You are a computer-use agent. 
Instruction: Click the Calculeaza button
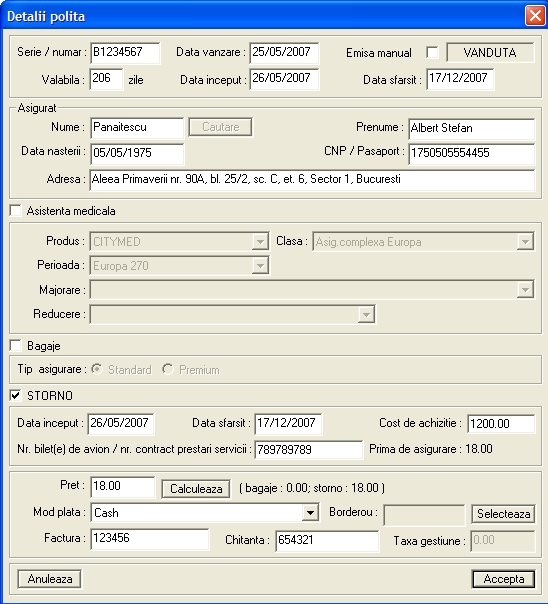click(x=196, y=488)
